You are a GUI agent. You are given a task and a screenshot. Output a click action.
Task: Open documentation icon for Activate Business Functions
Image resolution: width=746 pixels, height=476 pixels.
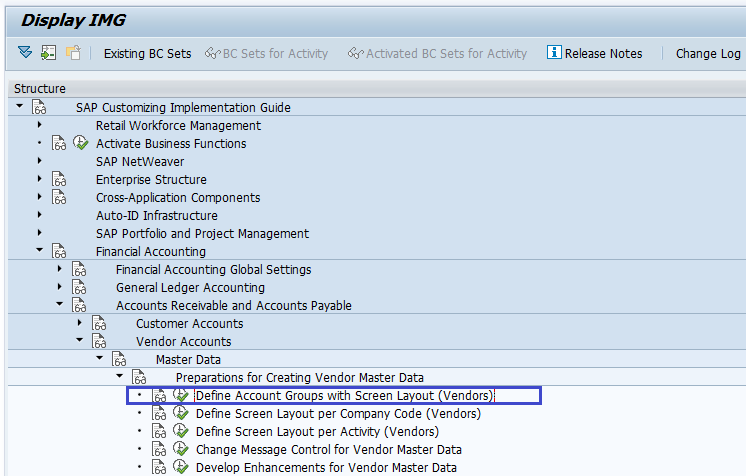click(x=59, y=143)
